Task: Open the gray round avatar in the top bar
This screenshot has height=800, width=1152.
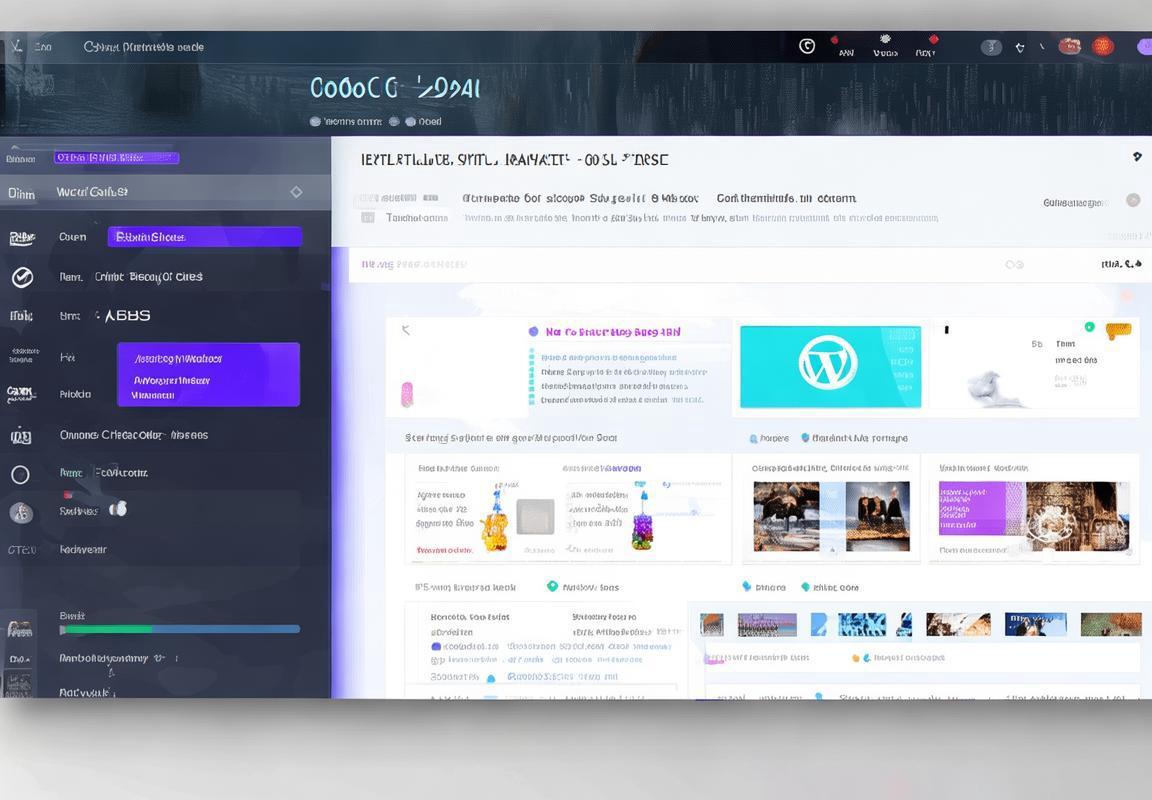Action: click(x=991, y=47)
